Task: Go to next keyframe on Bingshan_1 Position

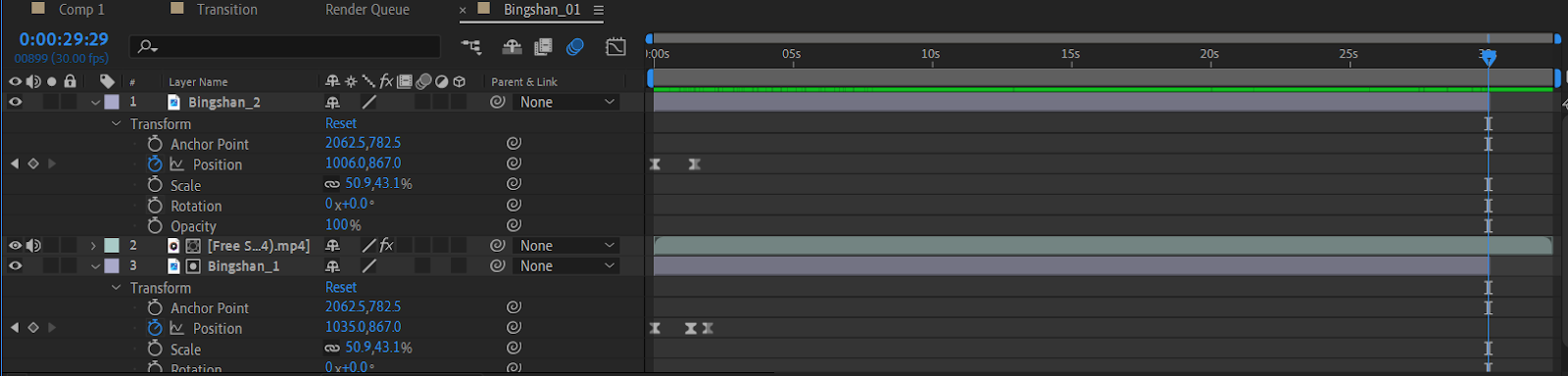Action: coord(52,327)
